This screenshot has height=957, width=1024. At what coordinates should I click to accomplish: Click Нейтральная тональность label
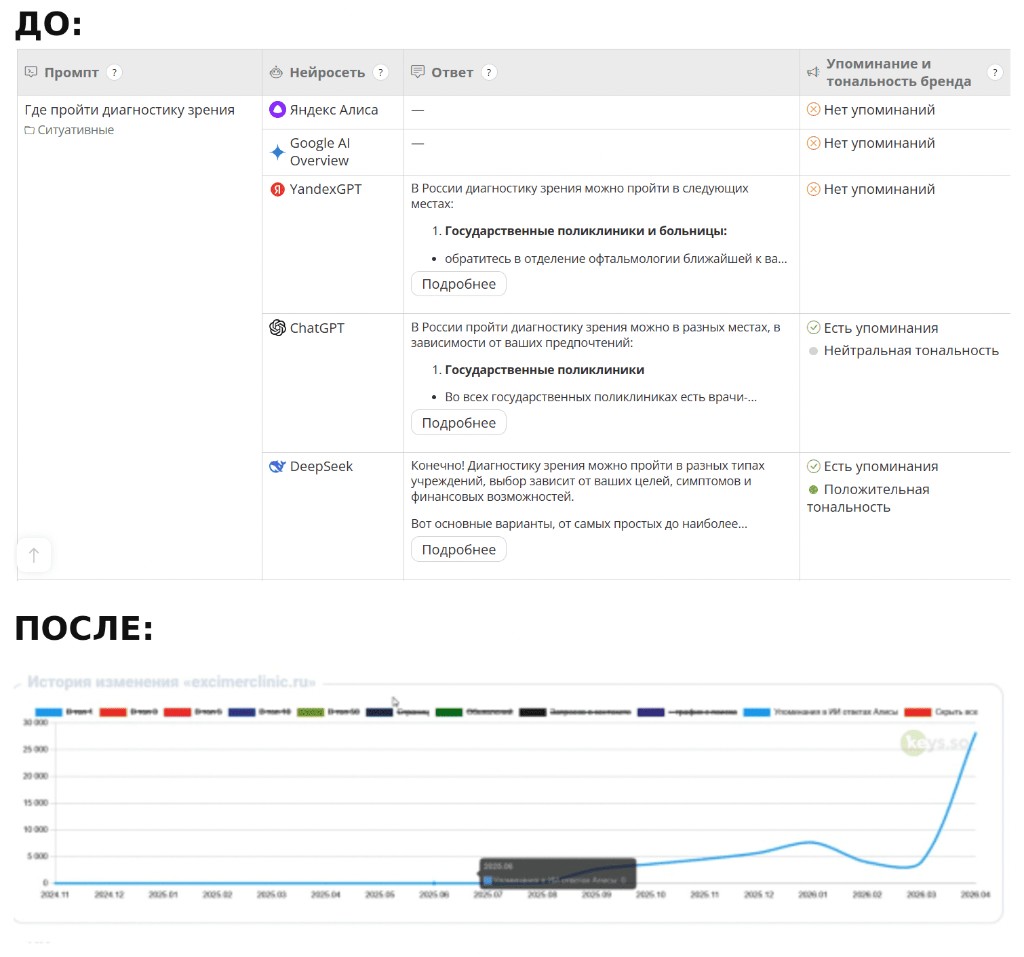click(911, 351)
